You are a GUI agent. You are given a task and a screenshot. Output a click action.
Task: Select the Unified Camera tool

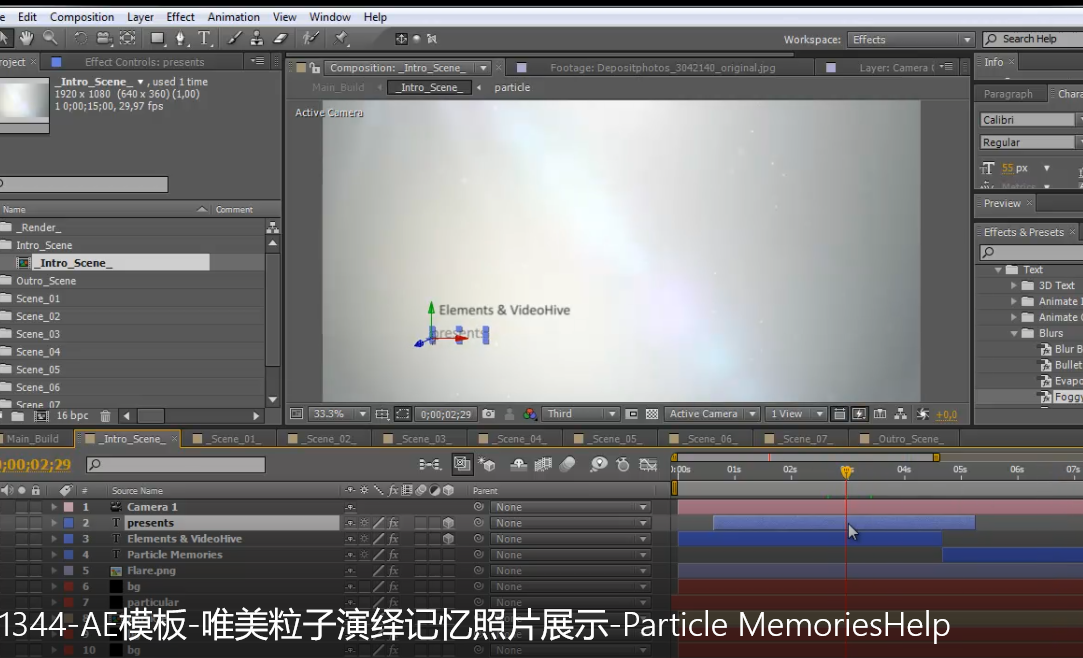tap(104, 39)
